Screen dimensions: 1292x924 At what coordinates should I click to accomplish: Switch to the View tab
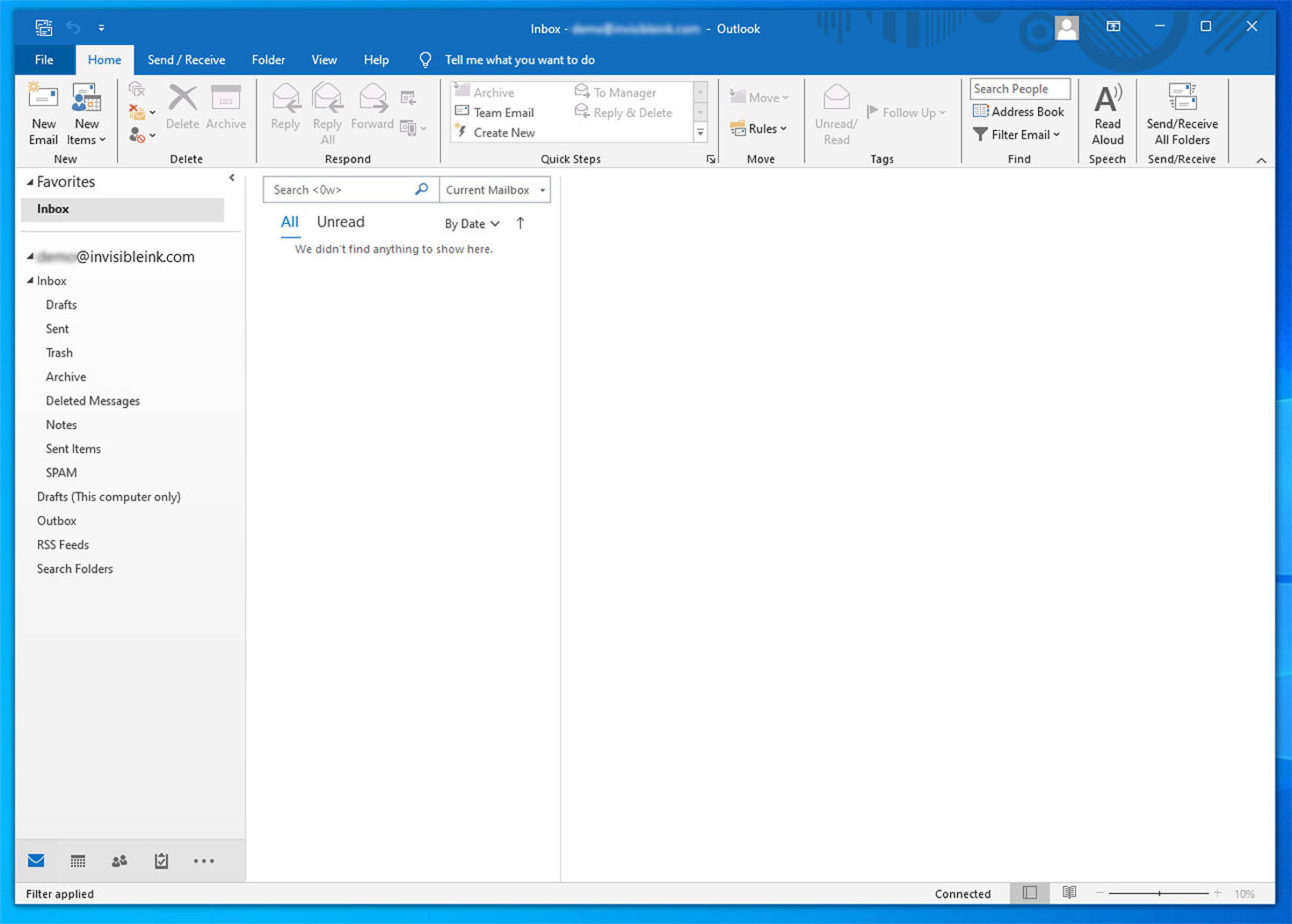pyautogui.click(x=323, y=60)
